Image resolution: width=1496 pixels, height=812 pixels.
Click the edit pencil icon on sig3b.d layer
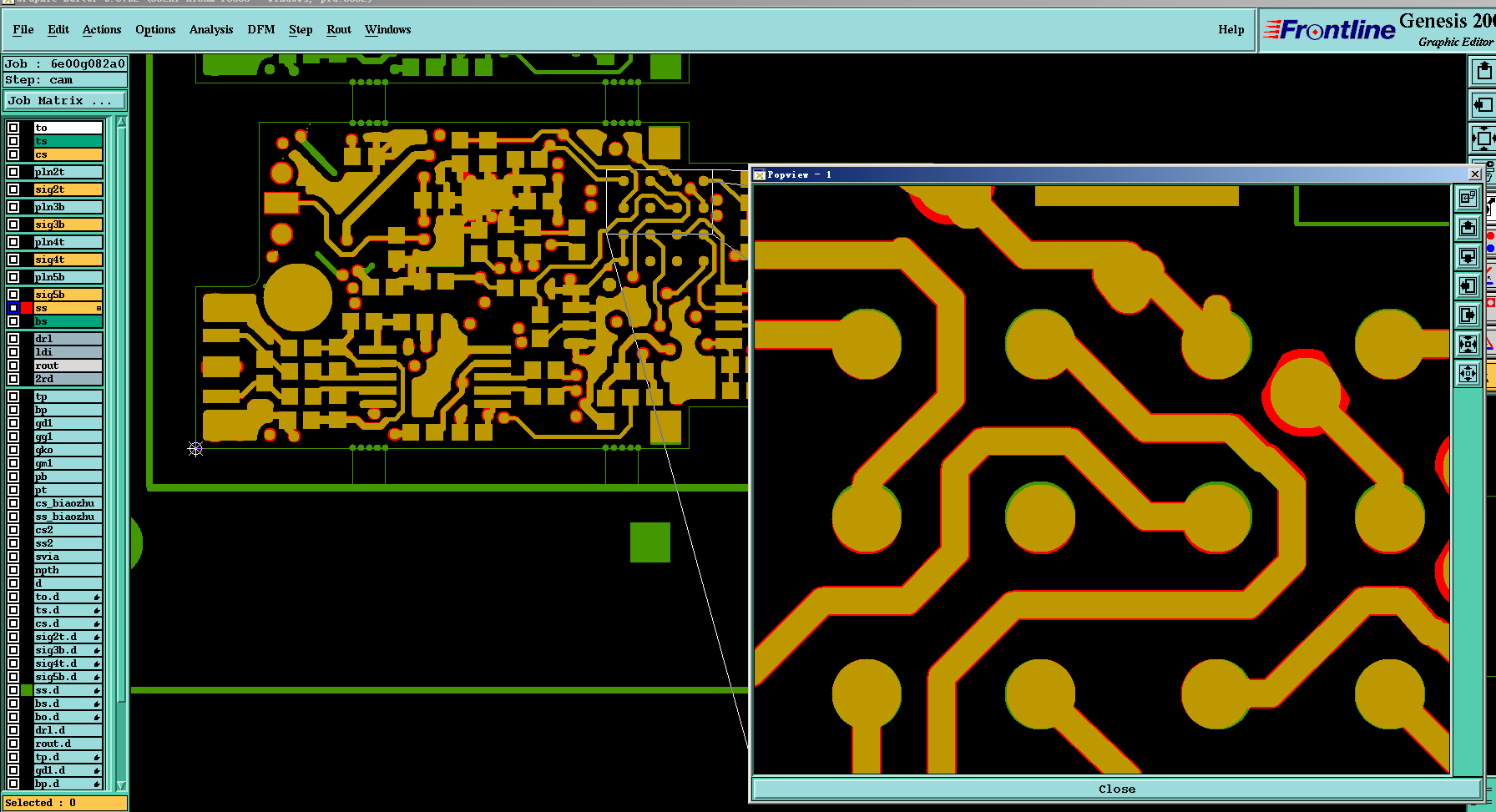(97, 650)
